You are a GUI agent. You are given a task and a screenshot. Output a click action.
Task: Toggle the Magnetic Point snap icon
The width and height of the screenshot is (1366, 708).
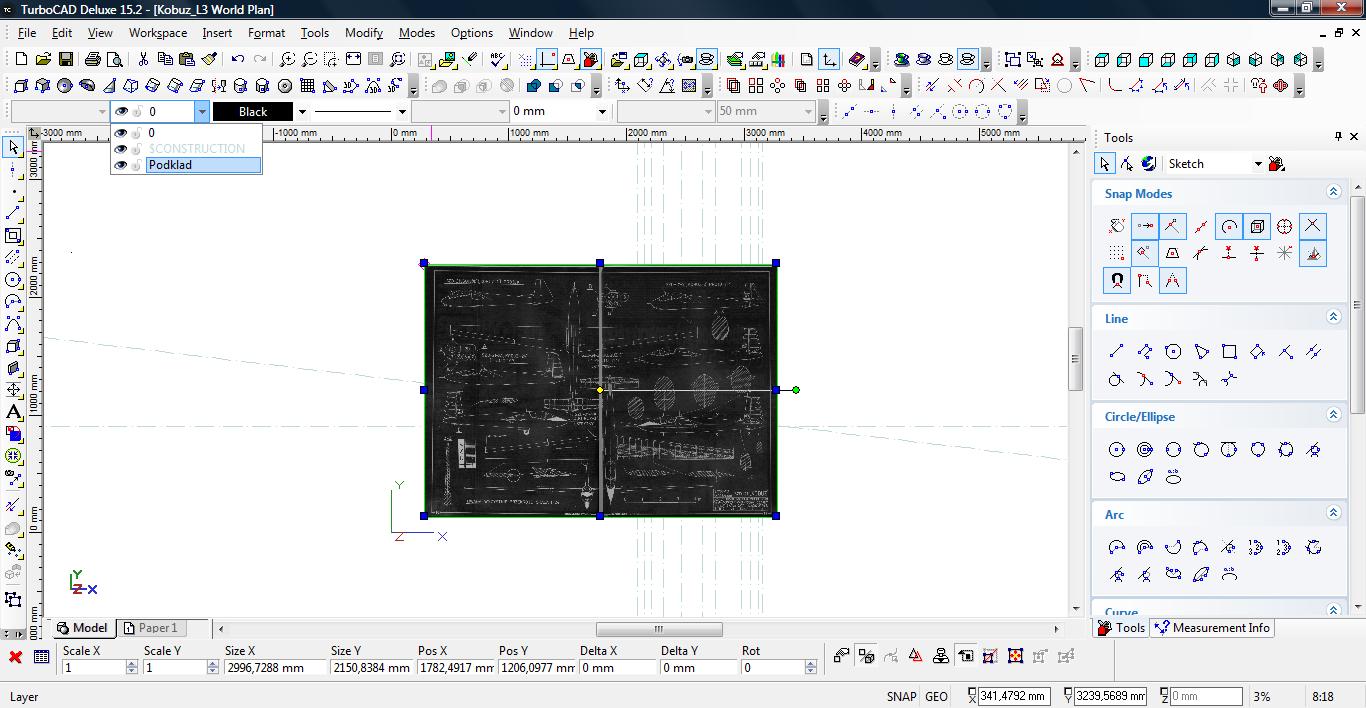point(1117,281)
